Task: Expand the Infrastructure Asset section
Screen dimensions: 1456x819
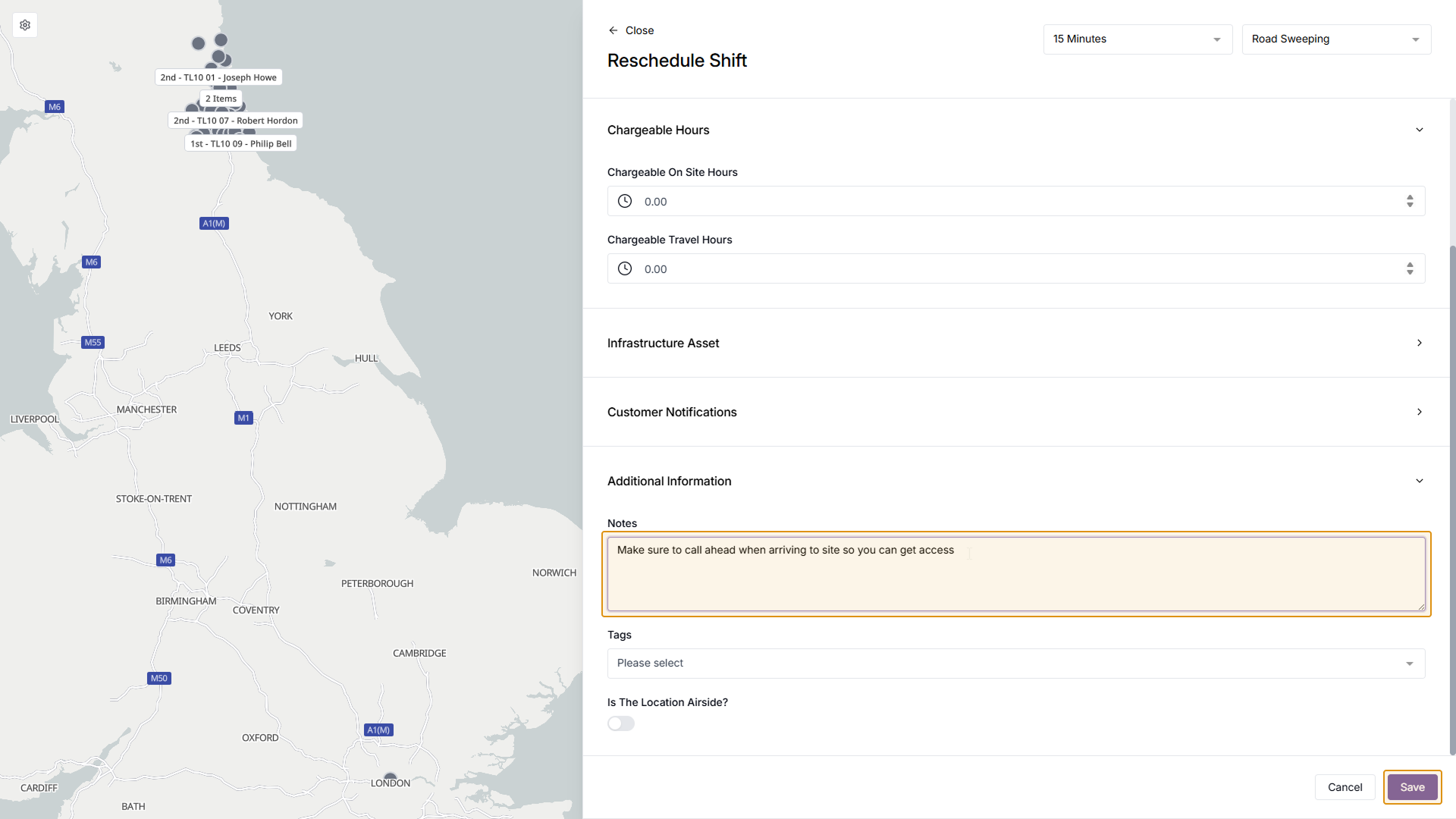Action: [x=1420, y=343]
